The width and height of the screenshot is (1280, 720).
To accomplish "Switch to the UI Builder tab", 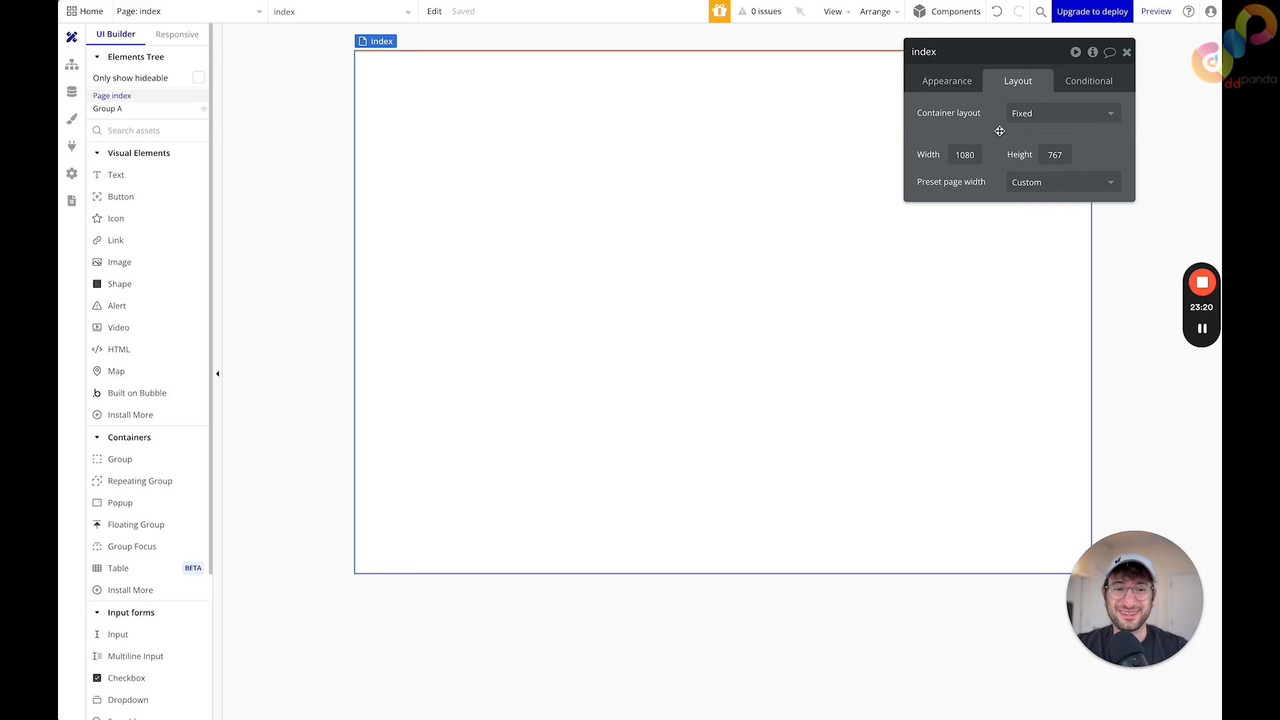I will [116, 34].
